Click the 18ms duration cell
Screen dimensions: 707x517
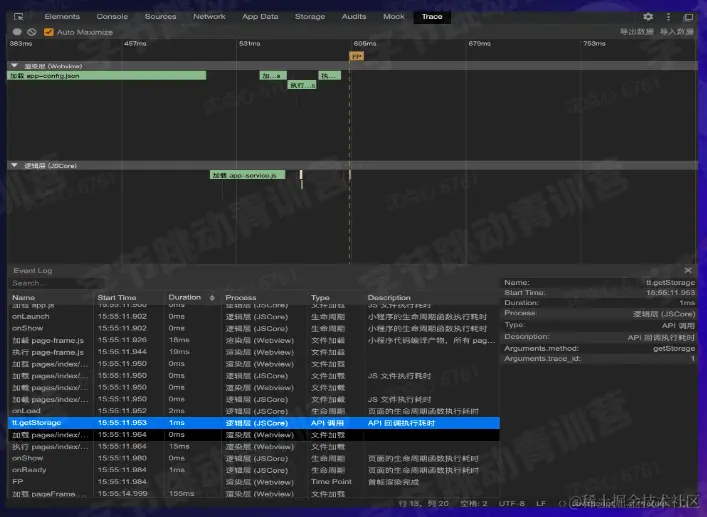(179, 340)
